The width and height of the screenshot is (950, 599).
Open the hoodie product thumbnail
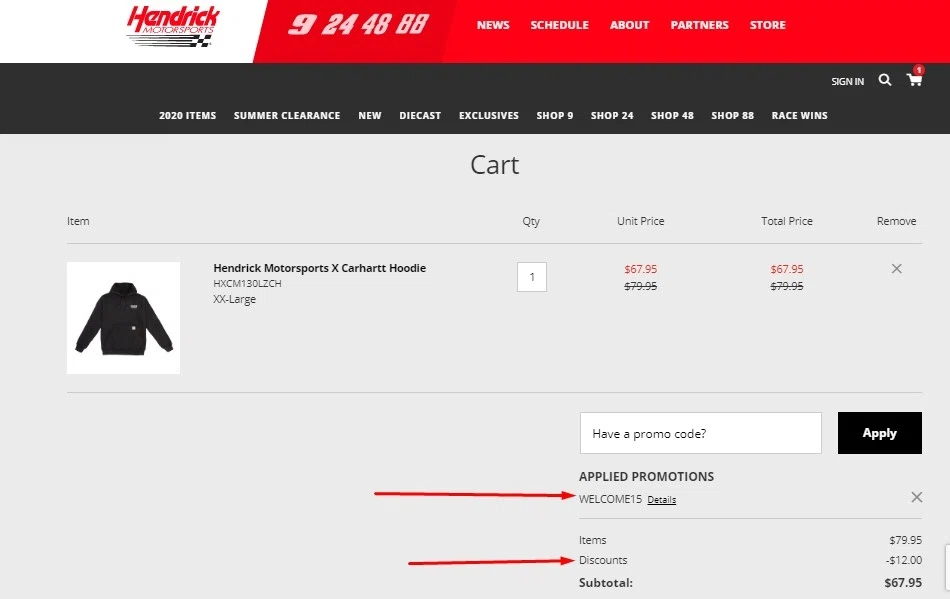point(123,317)
